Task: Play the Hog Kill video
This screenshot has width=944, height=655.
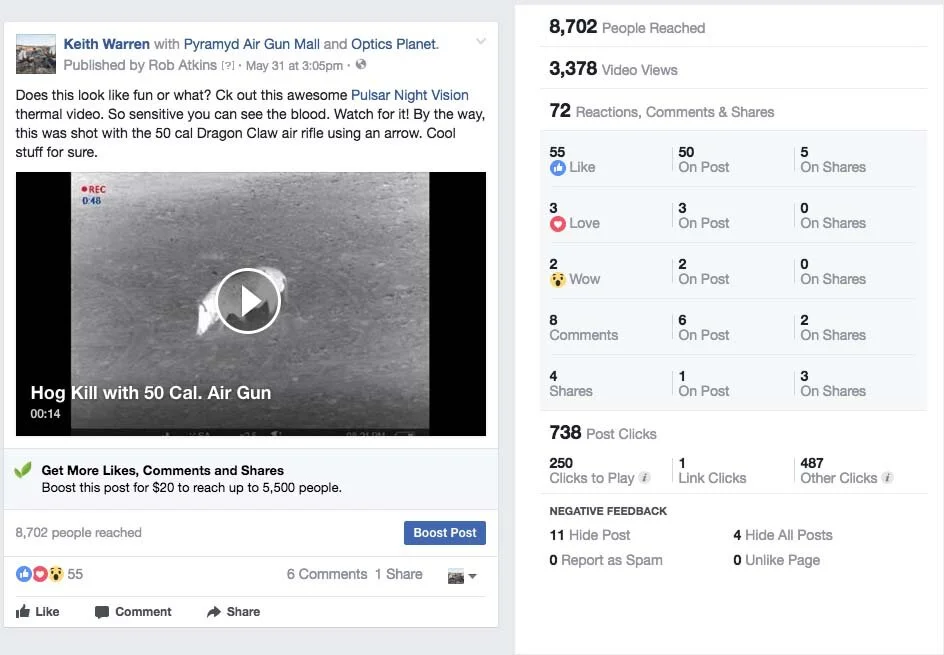Action: pos(248,300)
